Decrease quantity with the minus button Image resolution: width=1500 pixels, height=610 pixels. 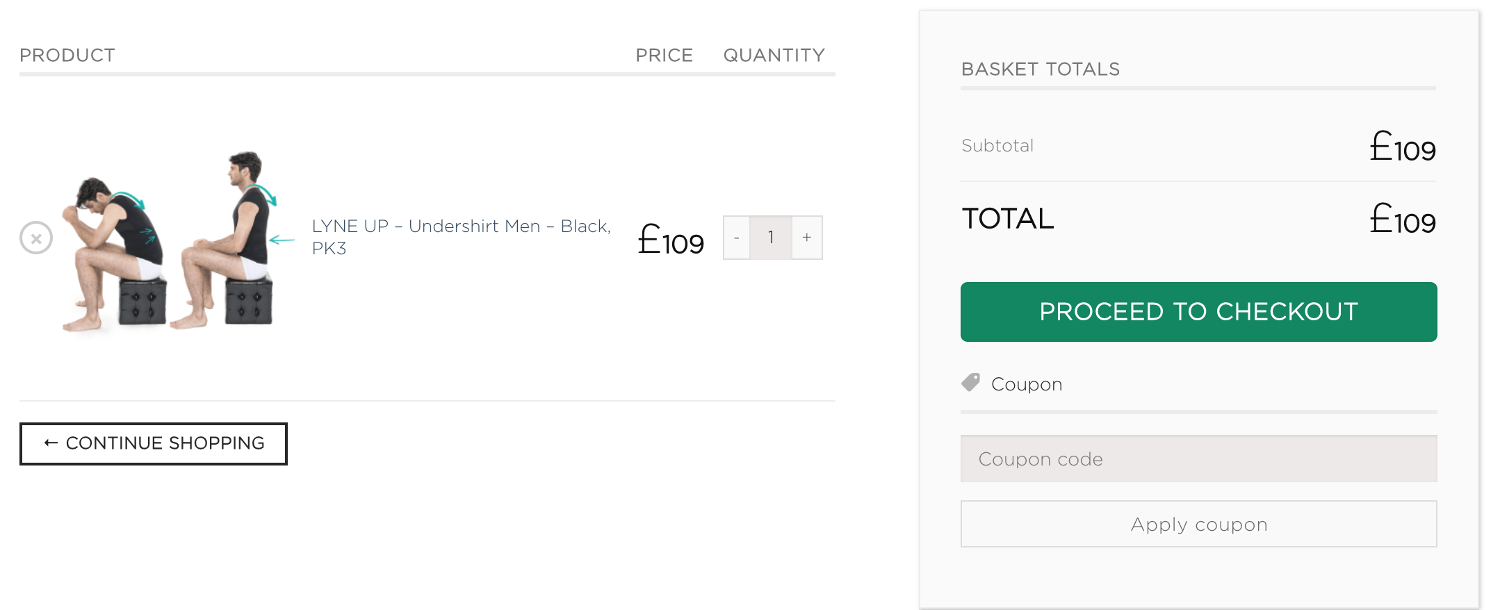pyautogui.click(x=737, y=238)
